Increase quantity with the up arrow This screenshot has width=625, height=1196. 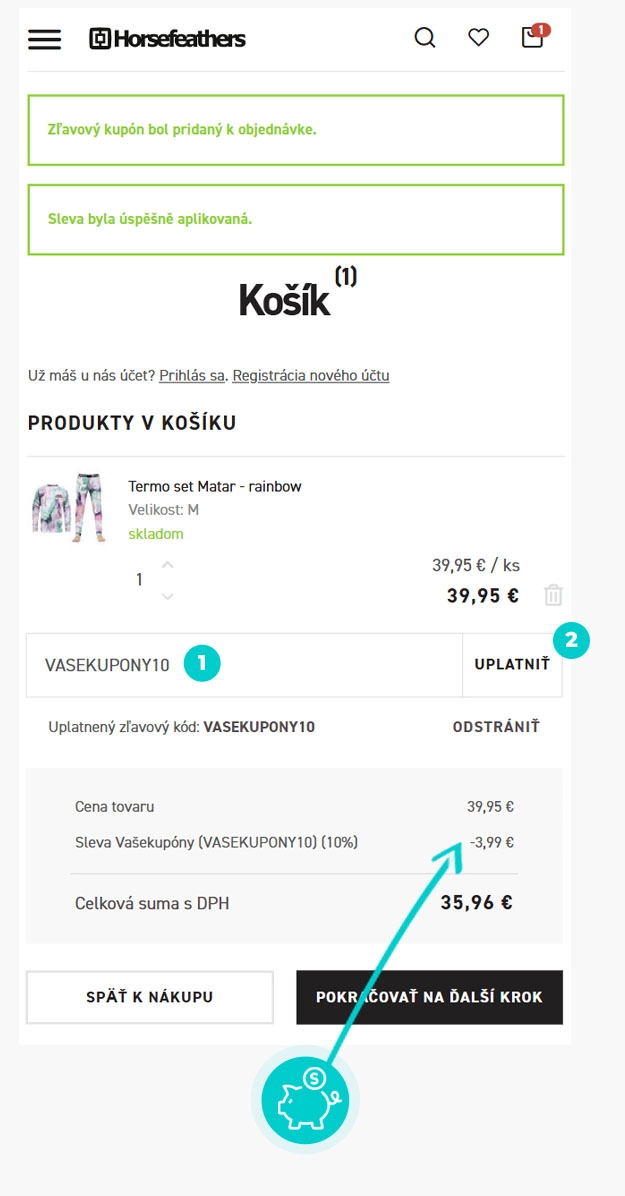point(167,565)
